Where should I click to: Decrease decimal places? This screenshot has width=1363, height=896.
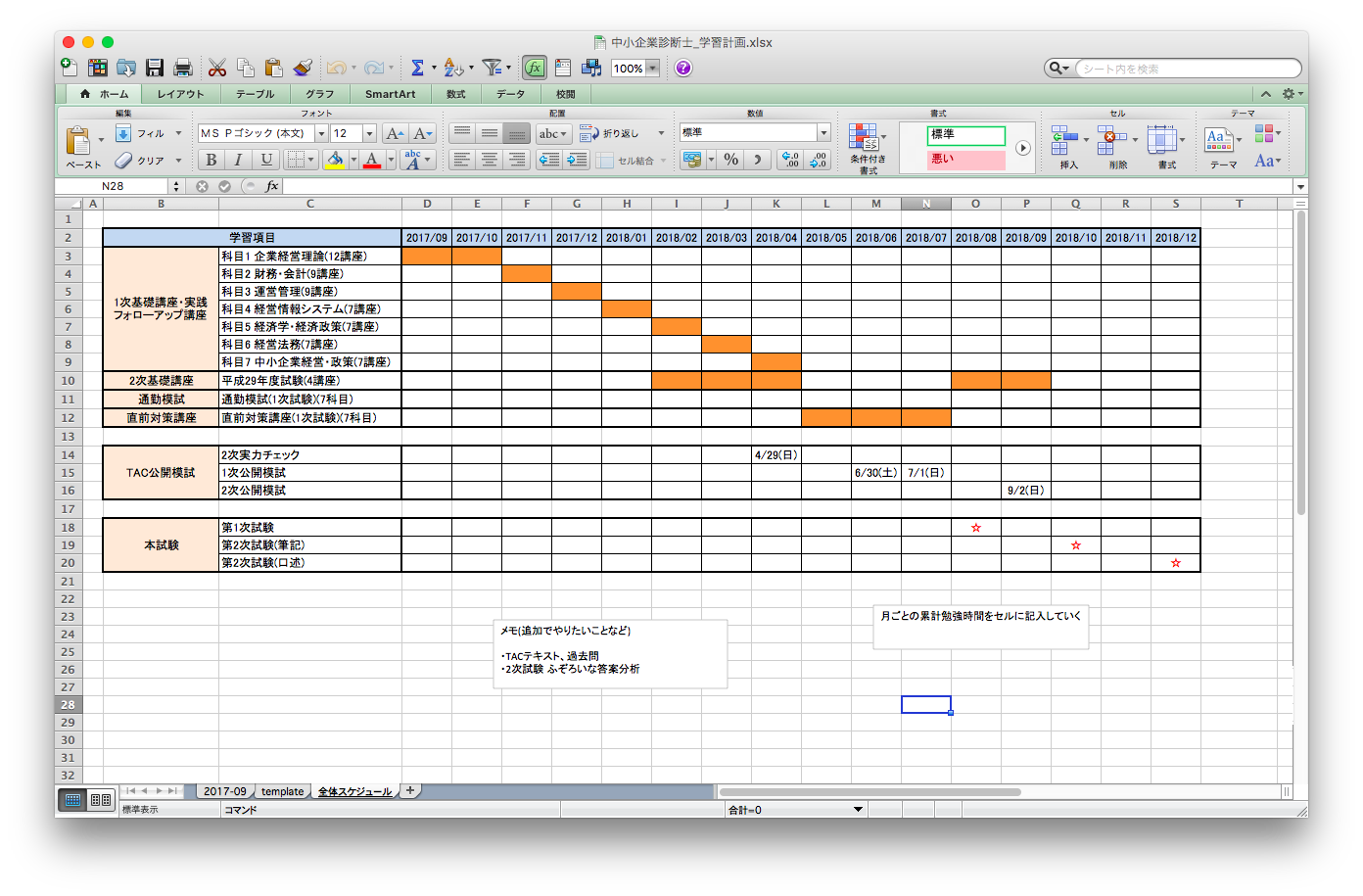819,160
